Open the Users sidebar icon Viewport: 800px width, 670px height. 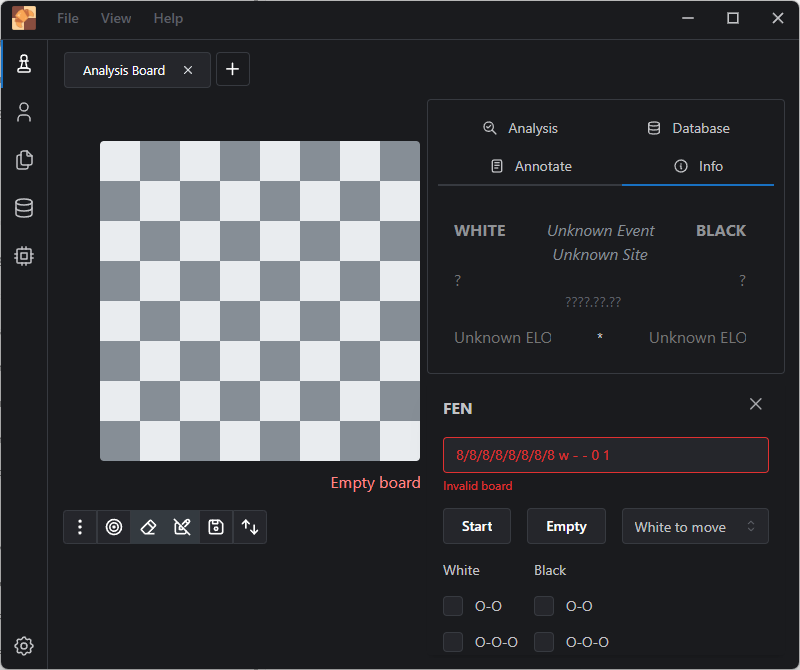24,112
